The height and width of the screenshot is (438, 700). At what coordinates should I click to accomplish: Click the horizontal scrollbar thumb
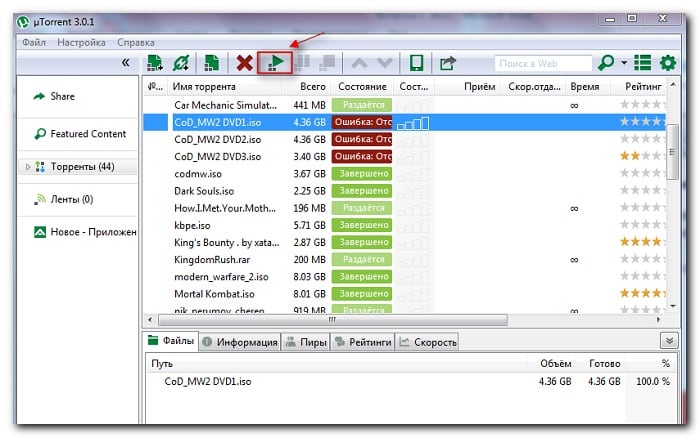point(333,320)
